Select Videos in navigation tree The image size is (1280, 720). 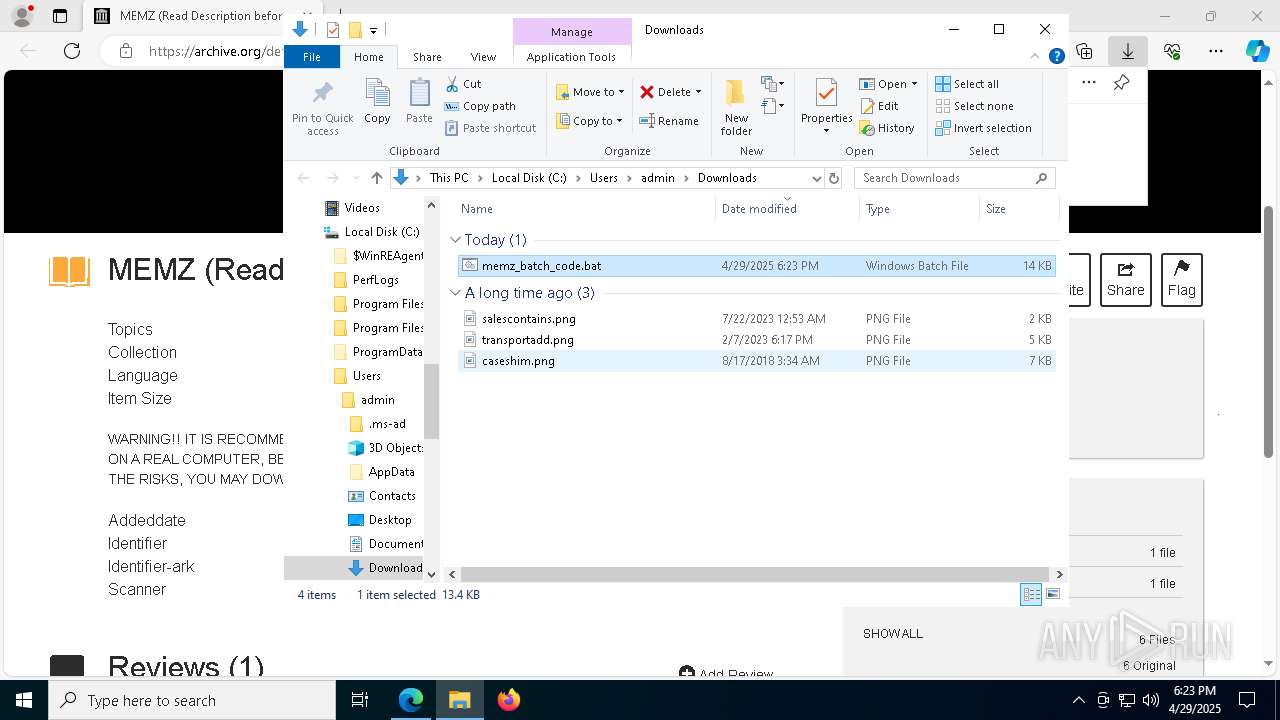tap(362, 208)
